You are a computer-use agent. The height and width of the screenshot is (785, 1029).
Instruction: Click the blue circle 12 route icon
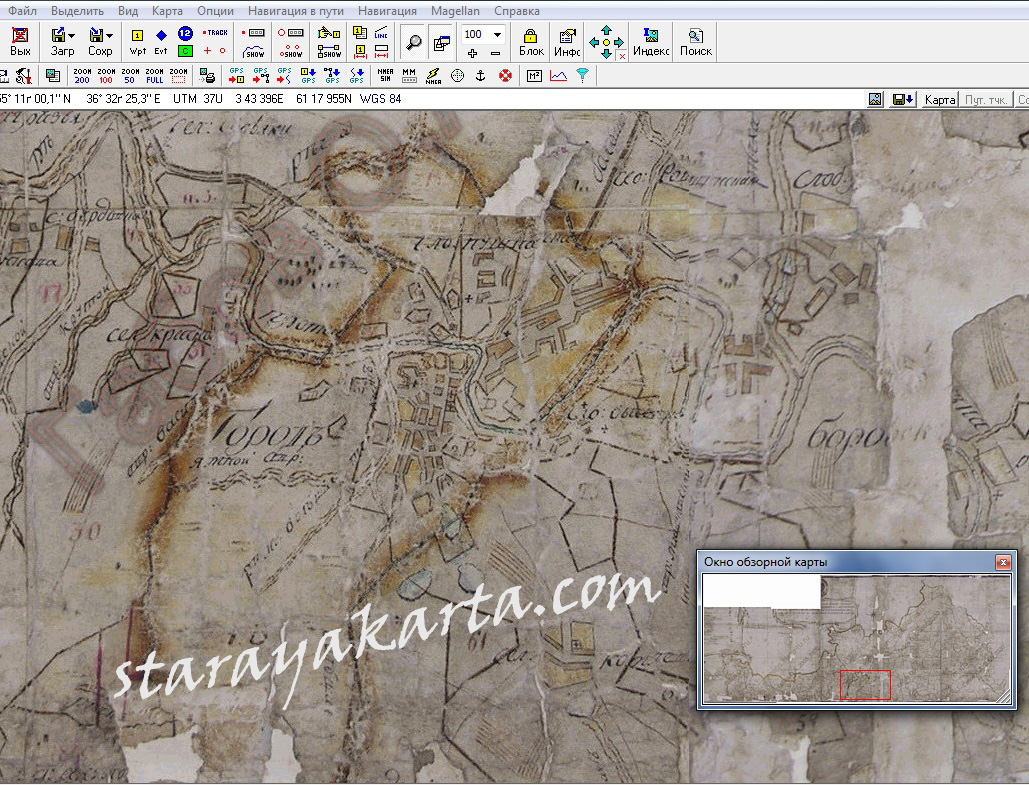(x=185, y=33)
